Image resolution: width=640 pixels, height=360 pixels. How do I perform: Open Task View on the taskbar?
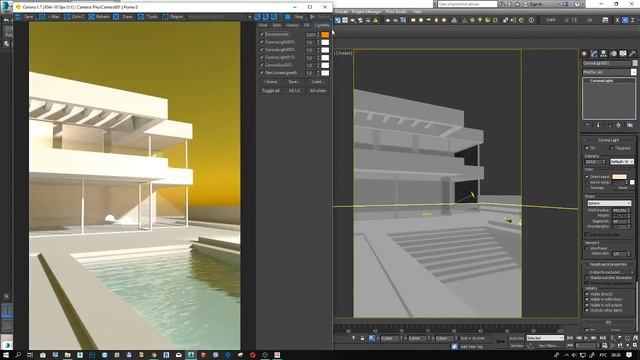(30, 355)
